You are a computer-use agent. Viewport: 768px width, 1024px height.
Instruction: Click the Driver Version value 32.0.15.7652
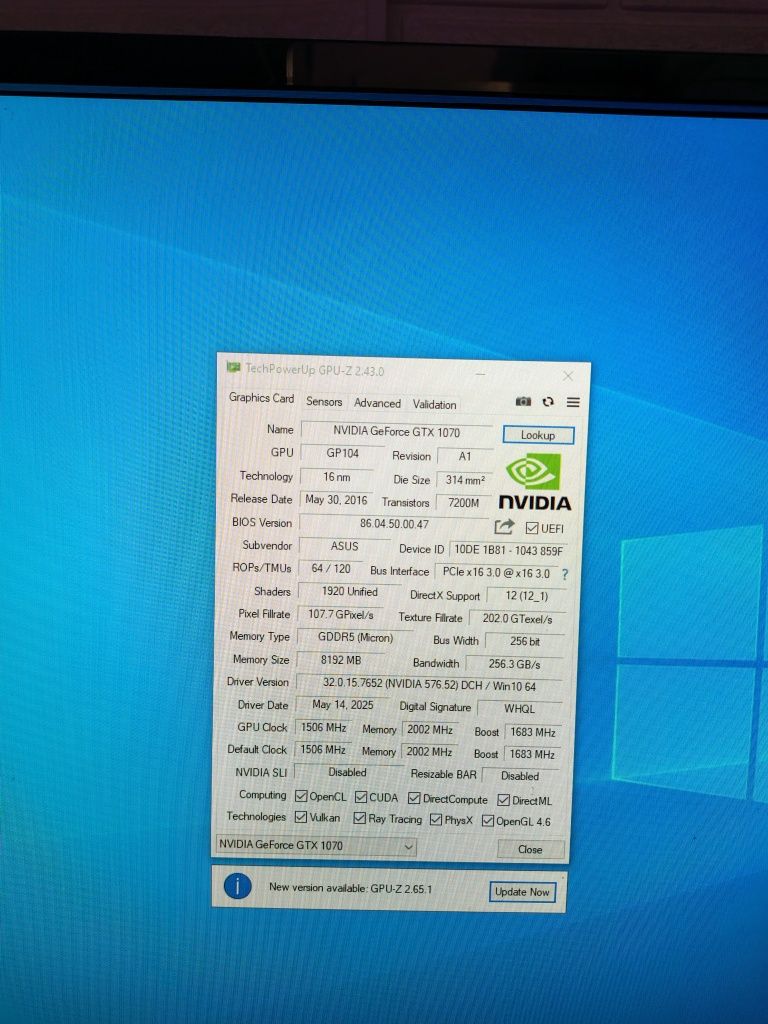click(x=429, y=685)
